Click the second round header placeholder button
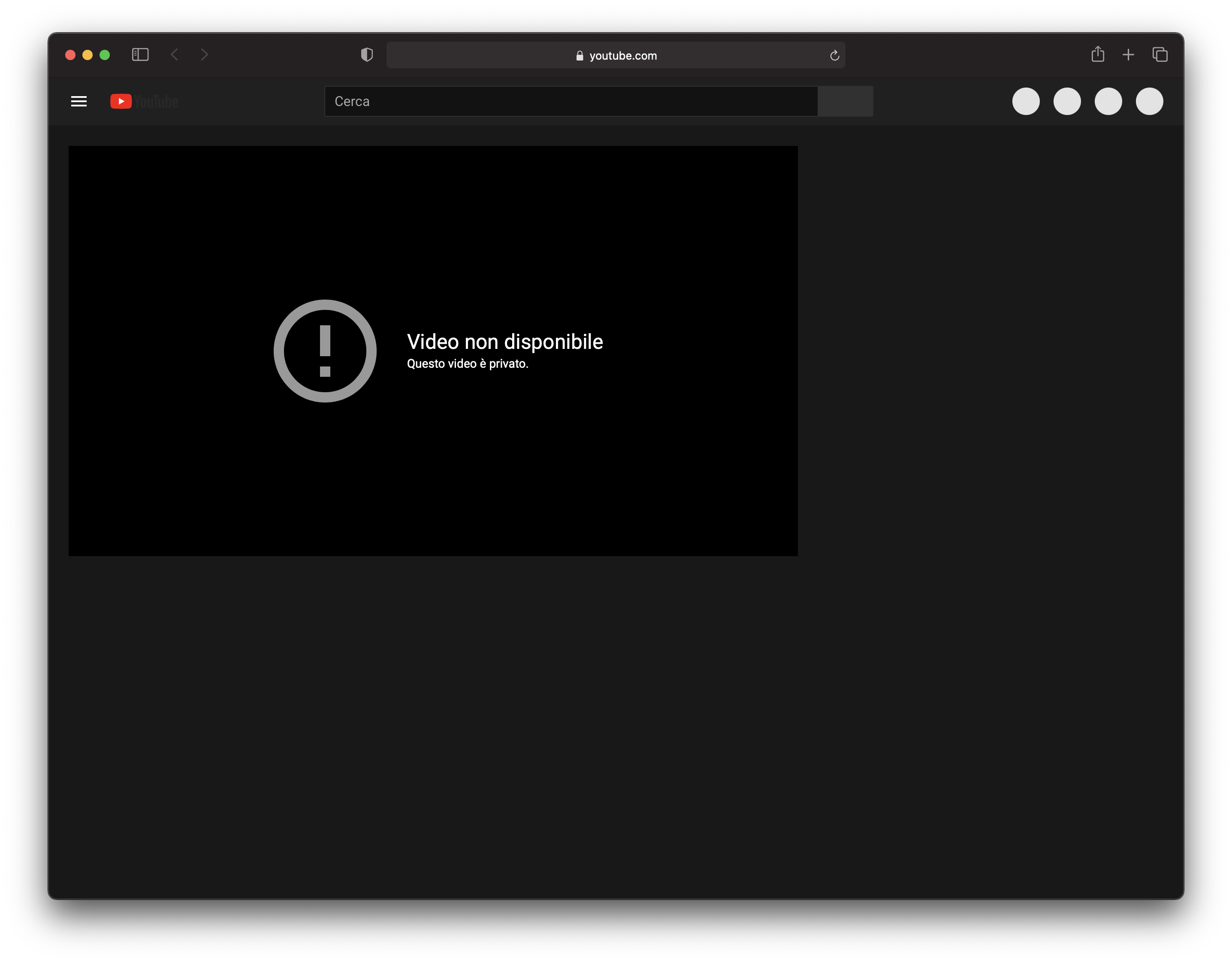The width and height of the screenshot is (1232, 963). pos(1067,102)
